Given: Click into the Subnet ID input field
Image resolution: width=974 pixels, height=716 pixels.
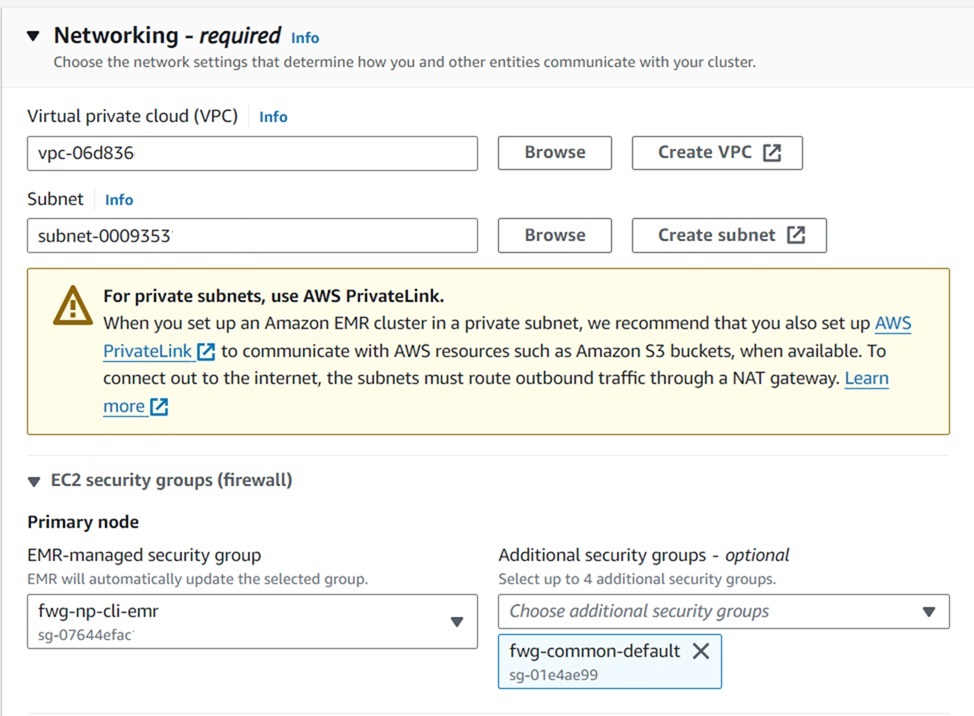Looking at the screenshot, I should (x=252, y=236).
